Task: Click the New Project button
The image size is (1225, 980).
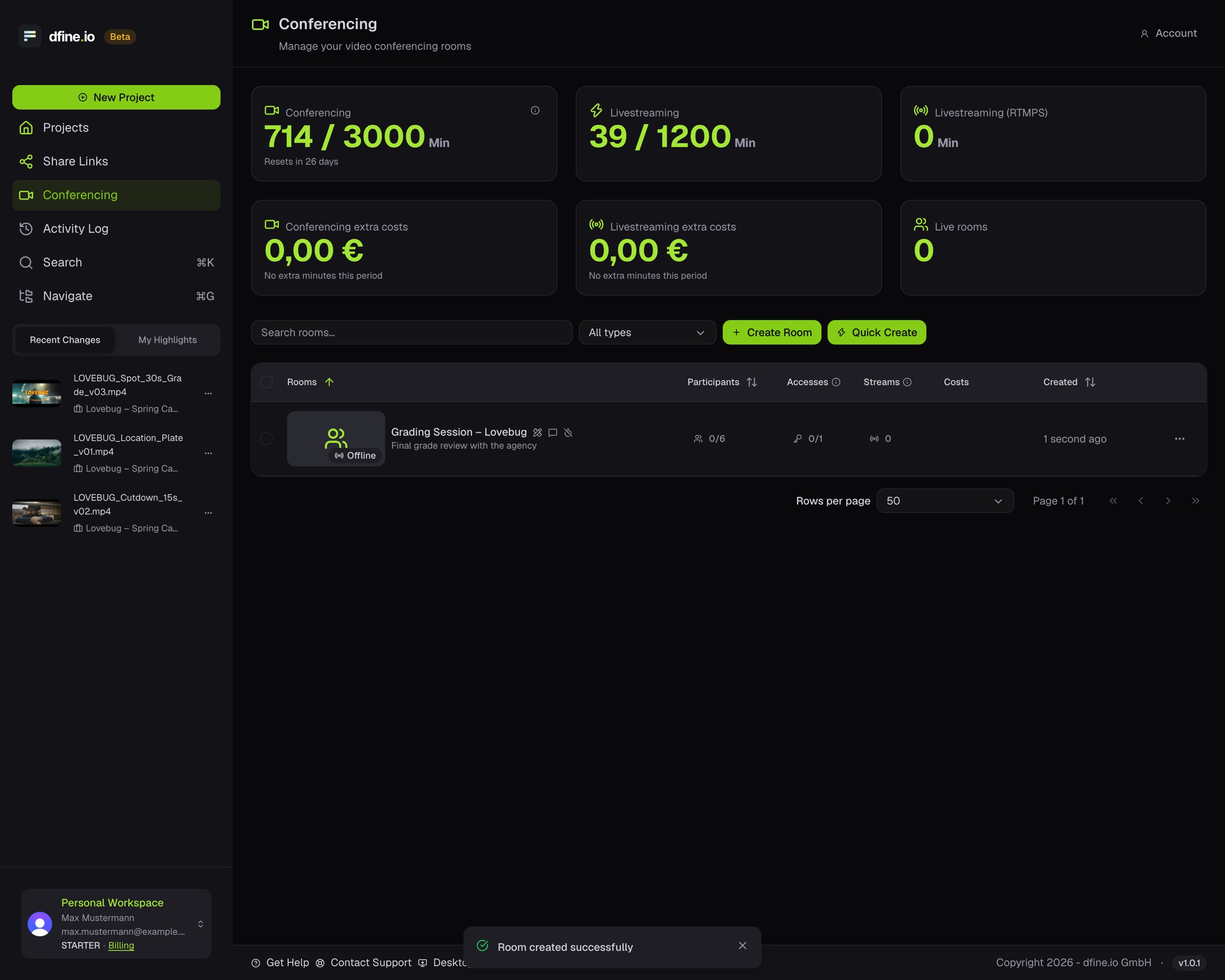Action: (116, 97)
